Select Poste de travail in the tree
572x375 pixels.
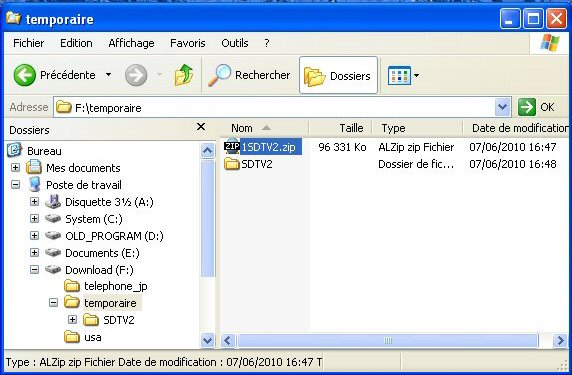point(84,185)
